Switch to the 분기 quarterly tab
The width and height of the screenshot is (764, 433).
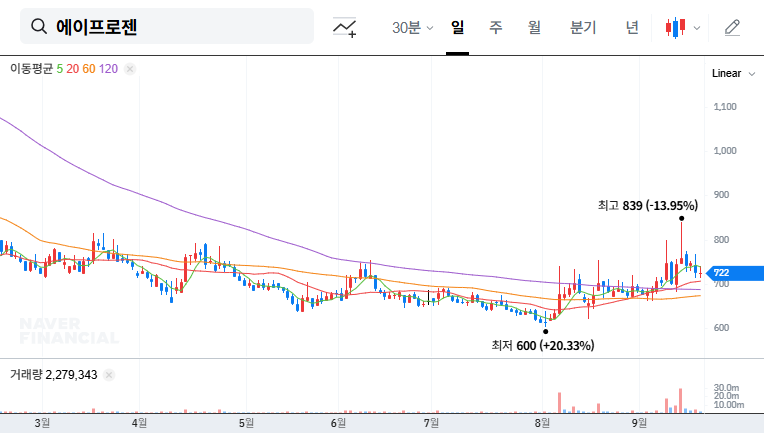(582, 27)
